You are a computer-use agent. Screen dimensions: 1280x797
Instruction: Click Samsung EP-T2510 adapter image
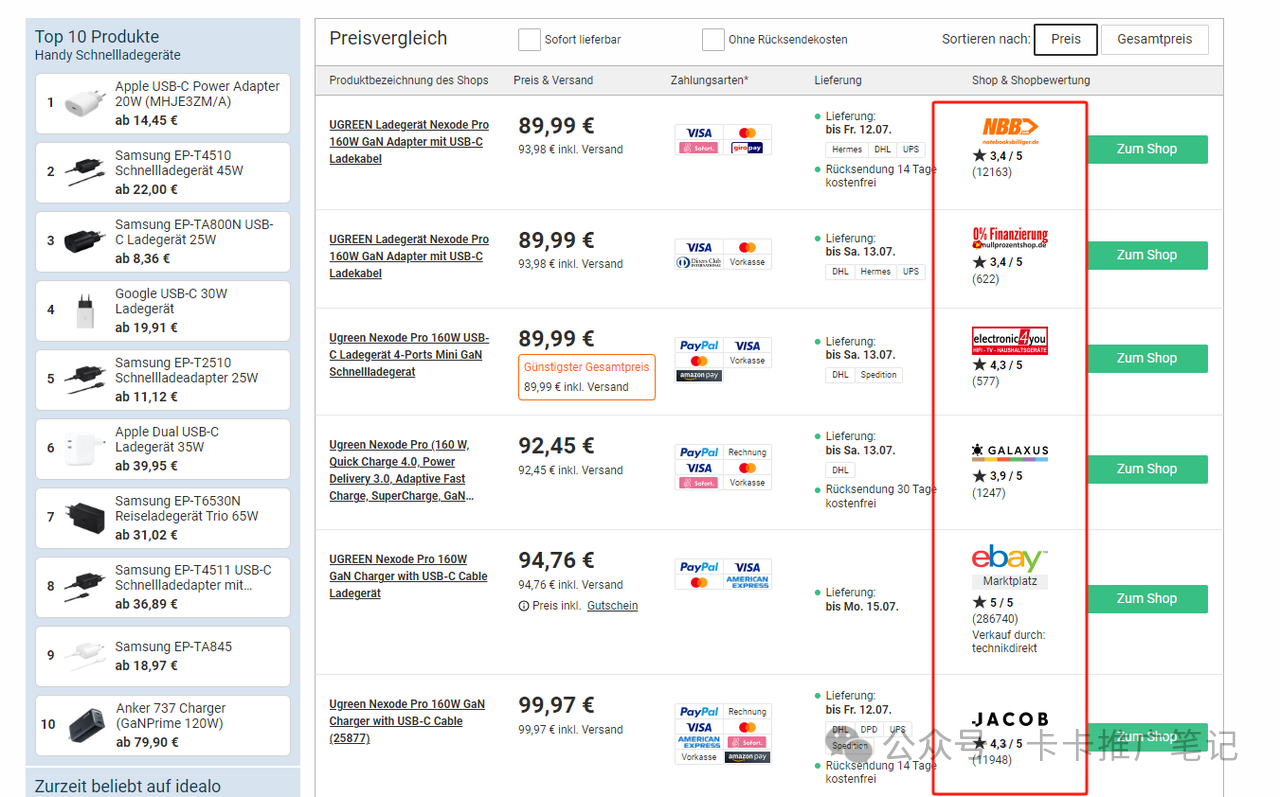[84, 379]
